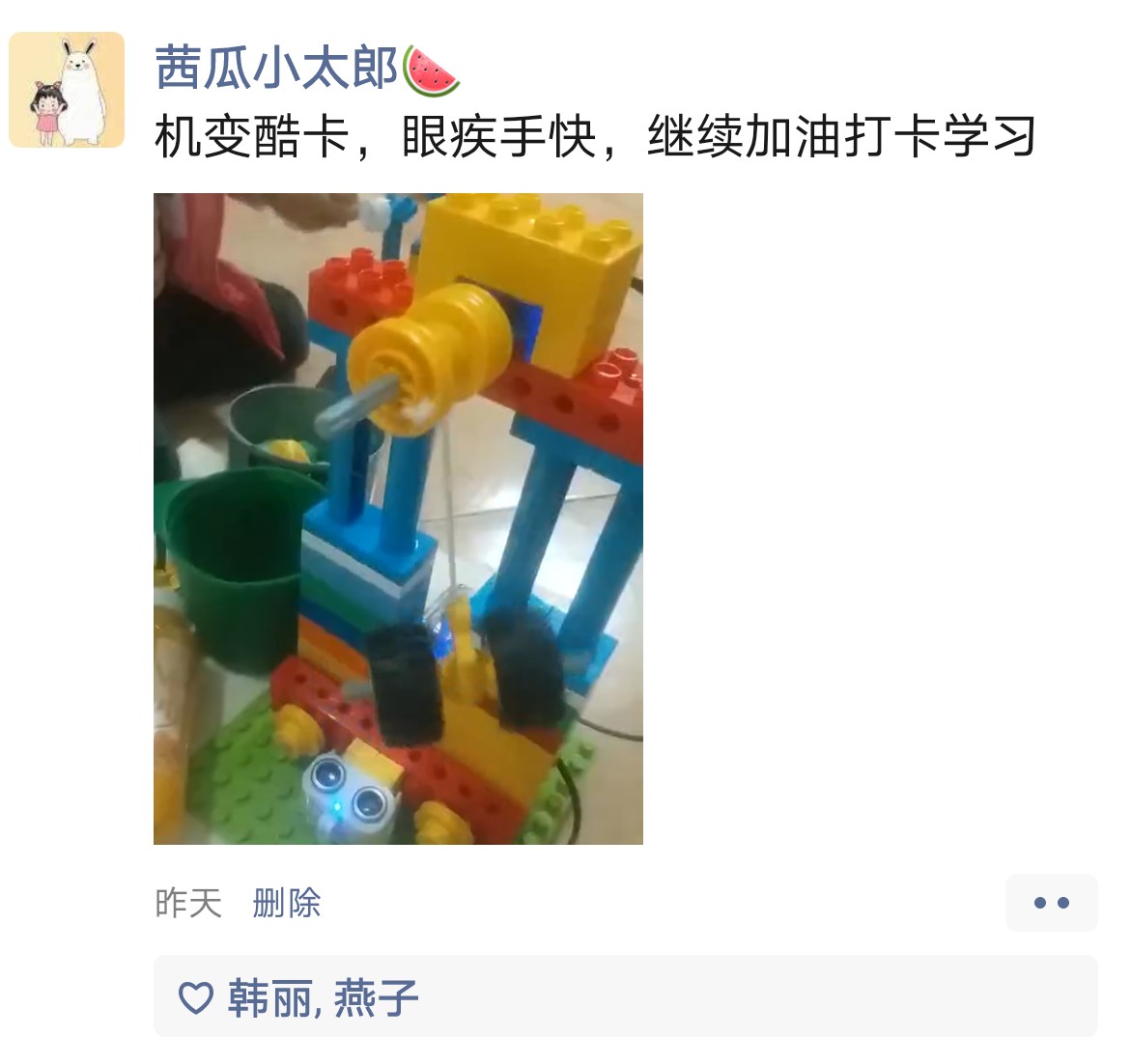
Task: Click the 昨天 timestamp label
Action: pyautogui.click(x=188, y=903)
